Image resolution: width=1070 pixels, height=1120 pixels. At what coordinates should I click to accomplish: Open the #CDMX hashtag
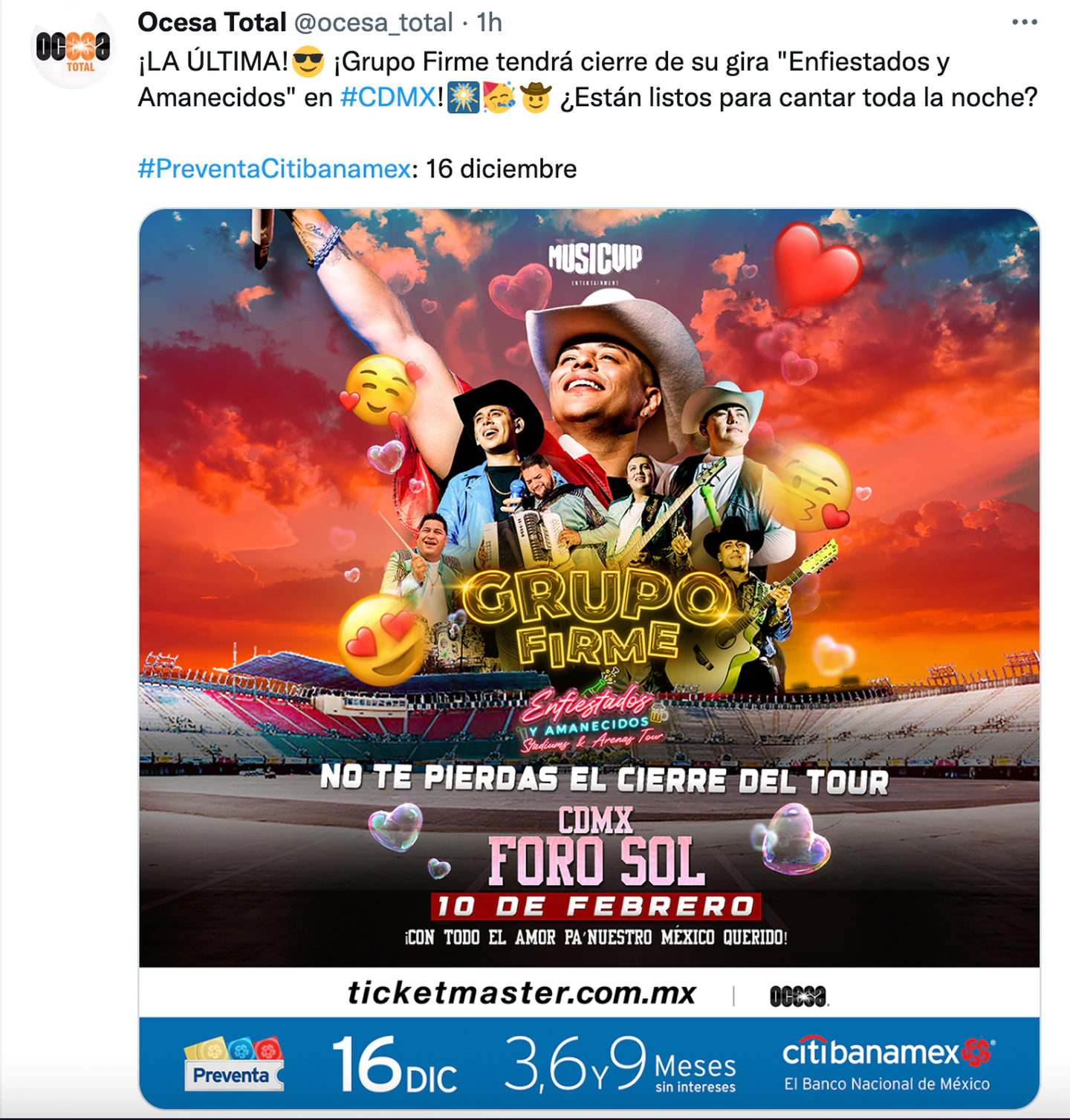(388, 97)
